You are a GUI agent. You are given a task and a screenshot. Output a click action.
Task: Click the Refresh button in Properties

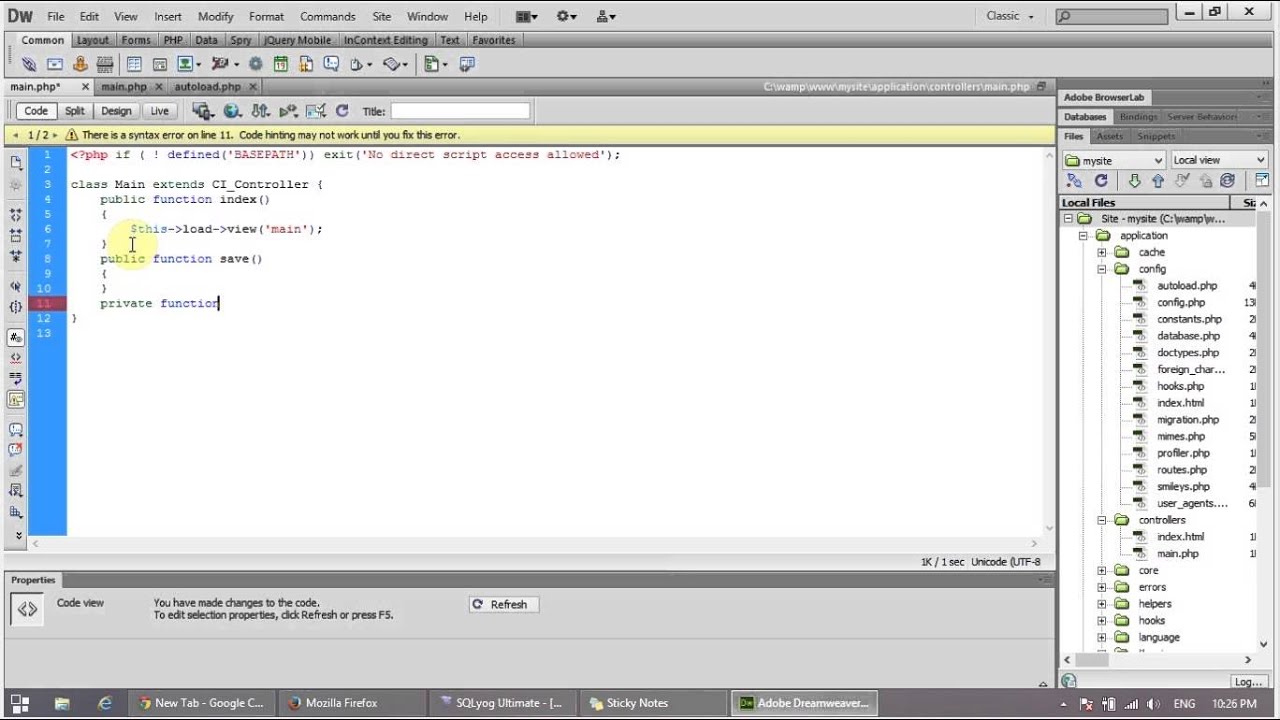504,604
